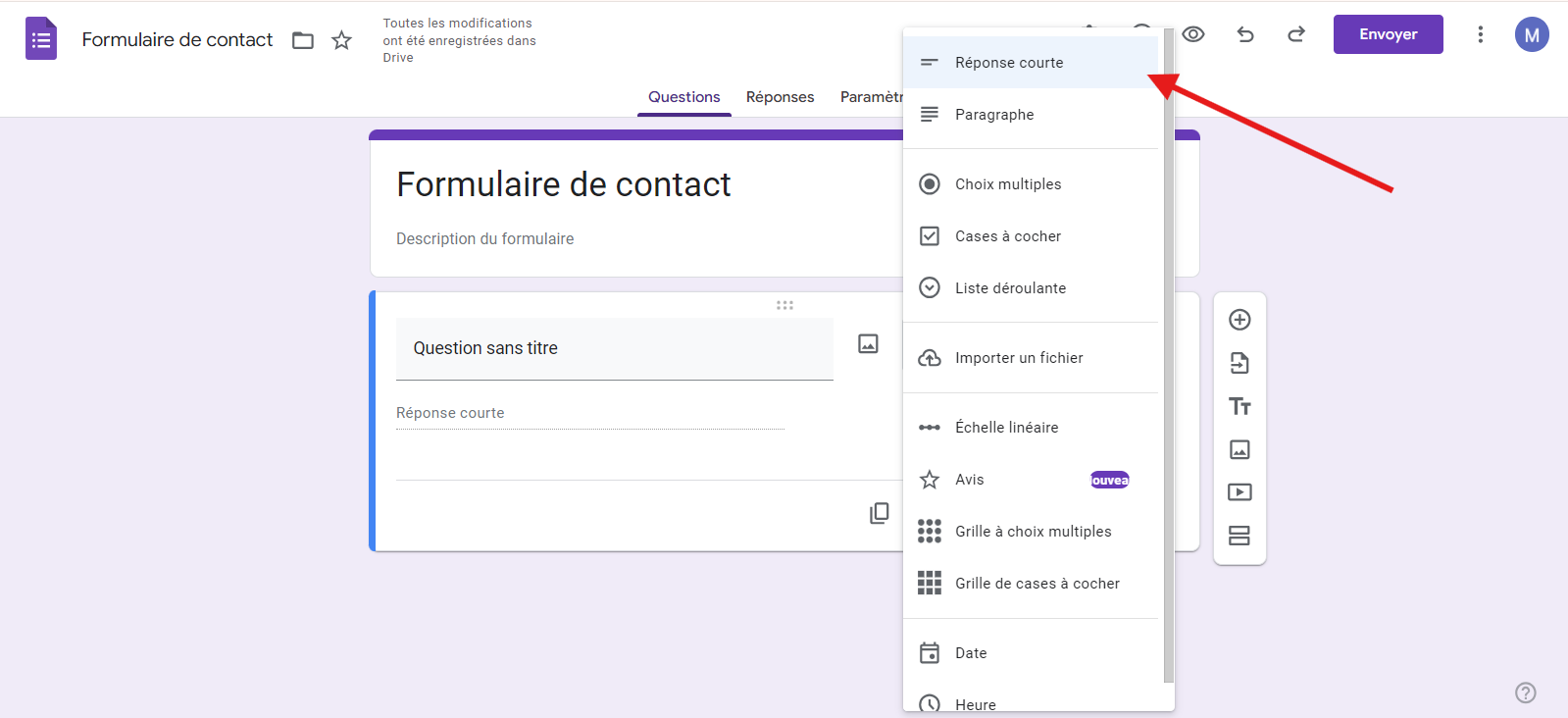Screen dimensions: 1568x718
Task: Click the move to folder icon
Action: [x=303, y=40]
